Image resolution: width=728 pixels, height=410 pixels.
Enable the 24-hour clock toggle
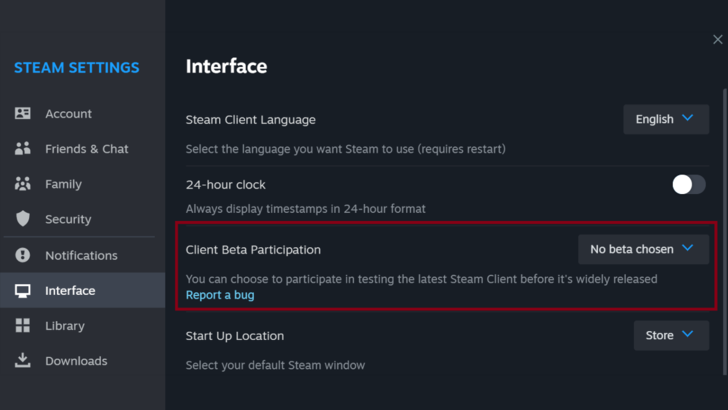pyautogui.click(x=688, y=184)
